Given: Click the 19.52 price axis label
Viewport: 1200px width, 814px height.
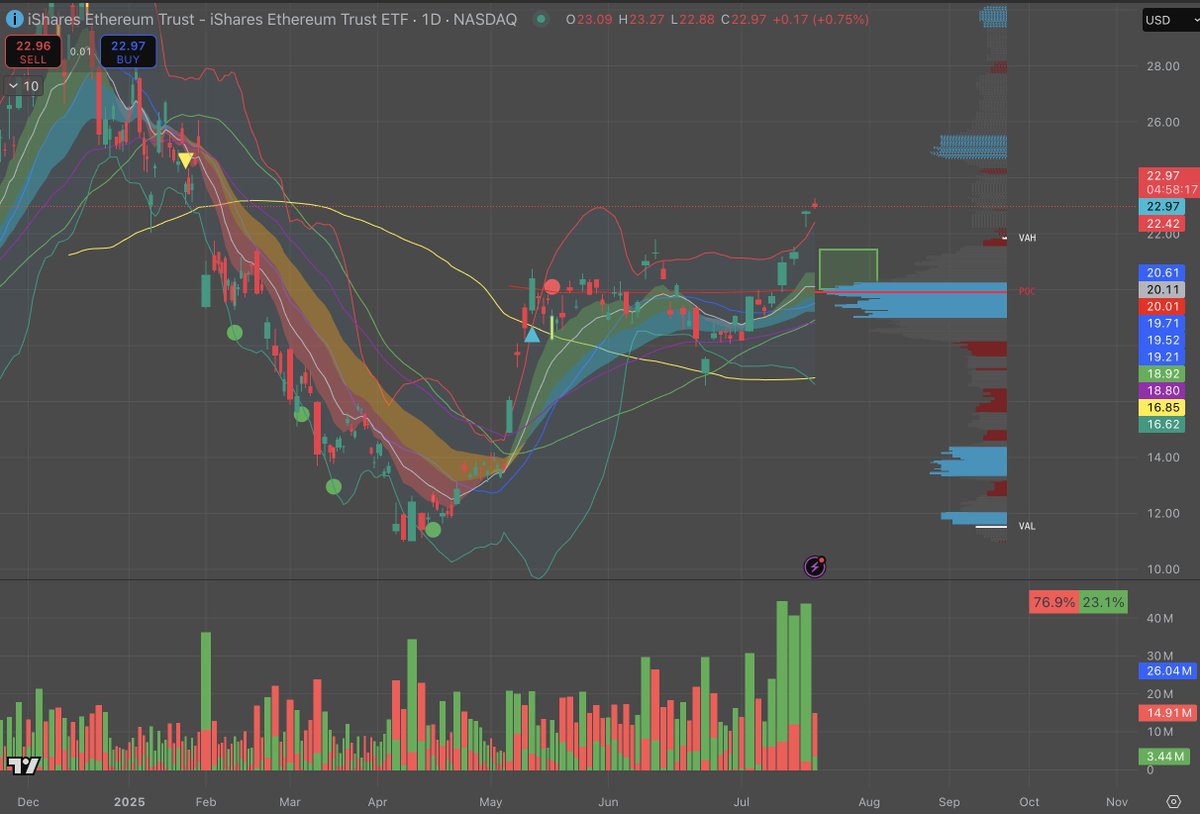Looking at the screenshot, I should pos(1163,340).
